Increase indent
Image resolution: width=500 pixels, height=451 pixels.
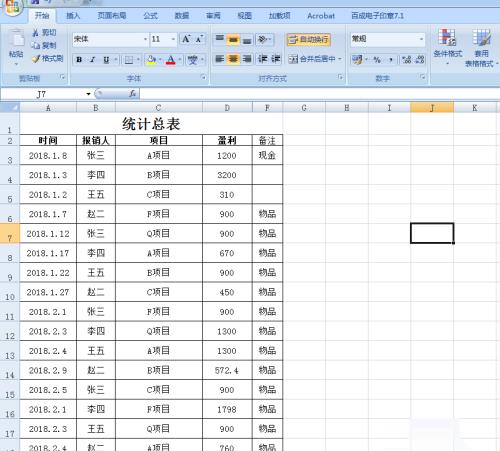coord(276,59)
